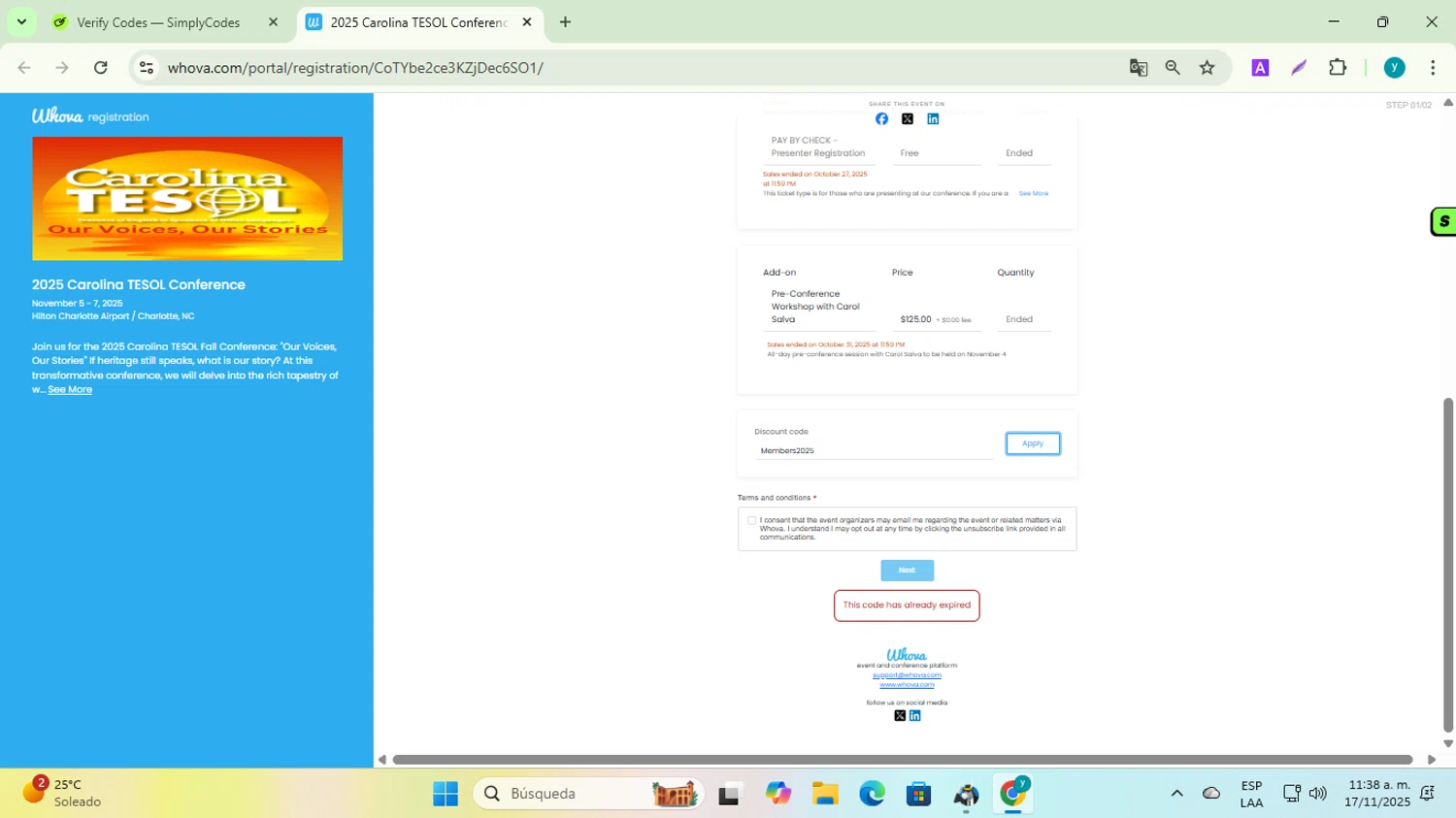Screen dimensions: 1456x818
Task: Open www.whova.com link
Action: tap(907, 685)
